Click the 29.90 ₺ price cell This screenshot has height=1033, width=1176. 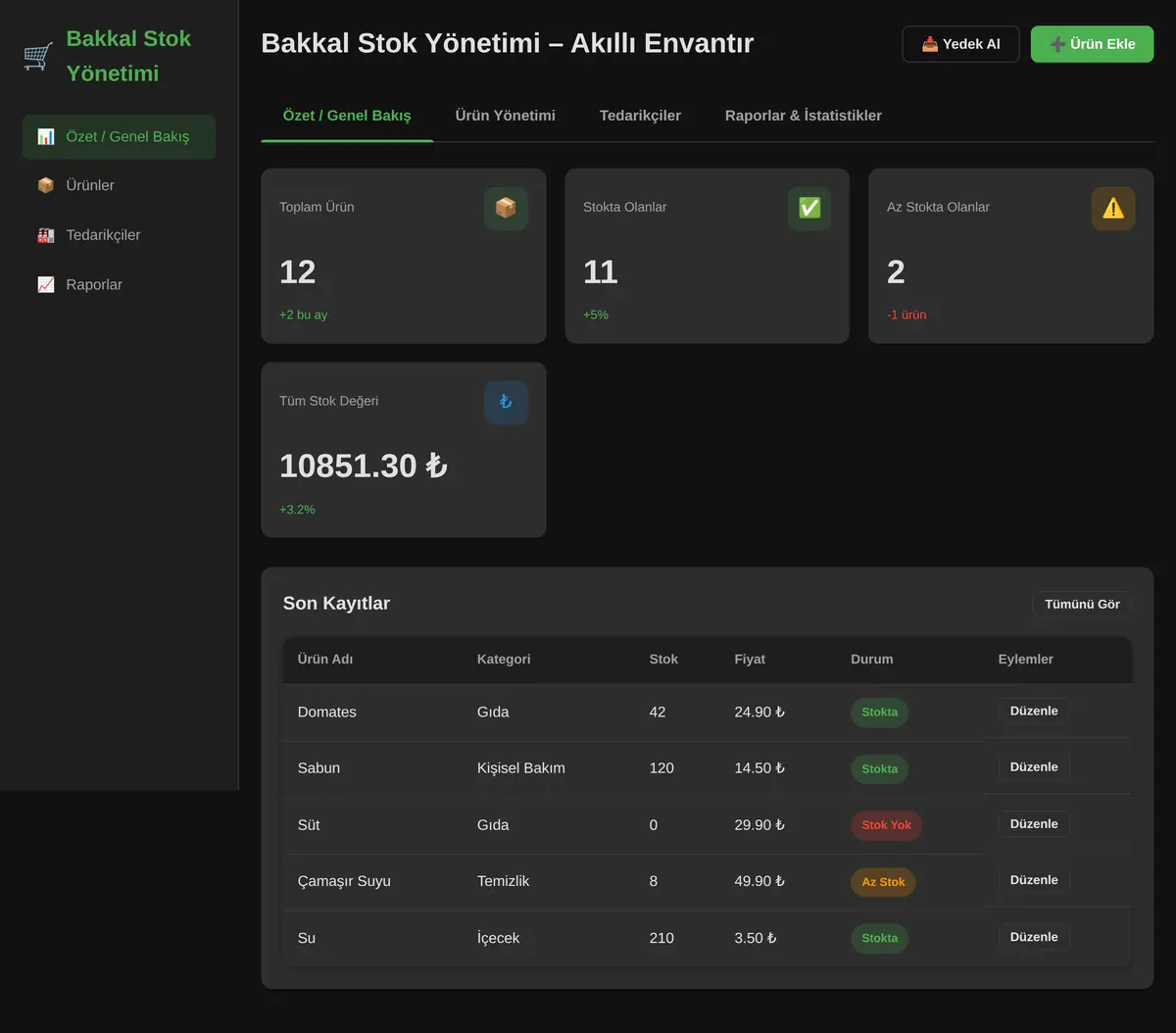coord(759,824)
